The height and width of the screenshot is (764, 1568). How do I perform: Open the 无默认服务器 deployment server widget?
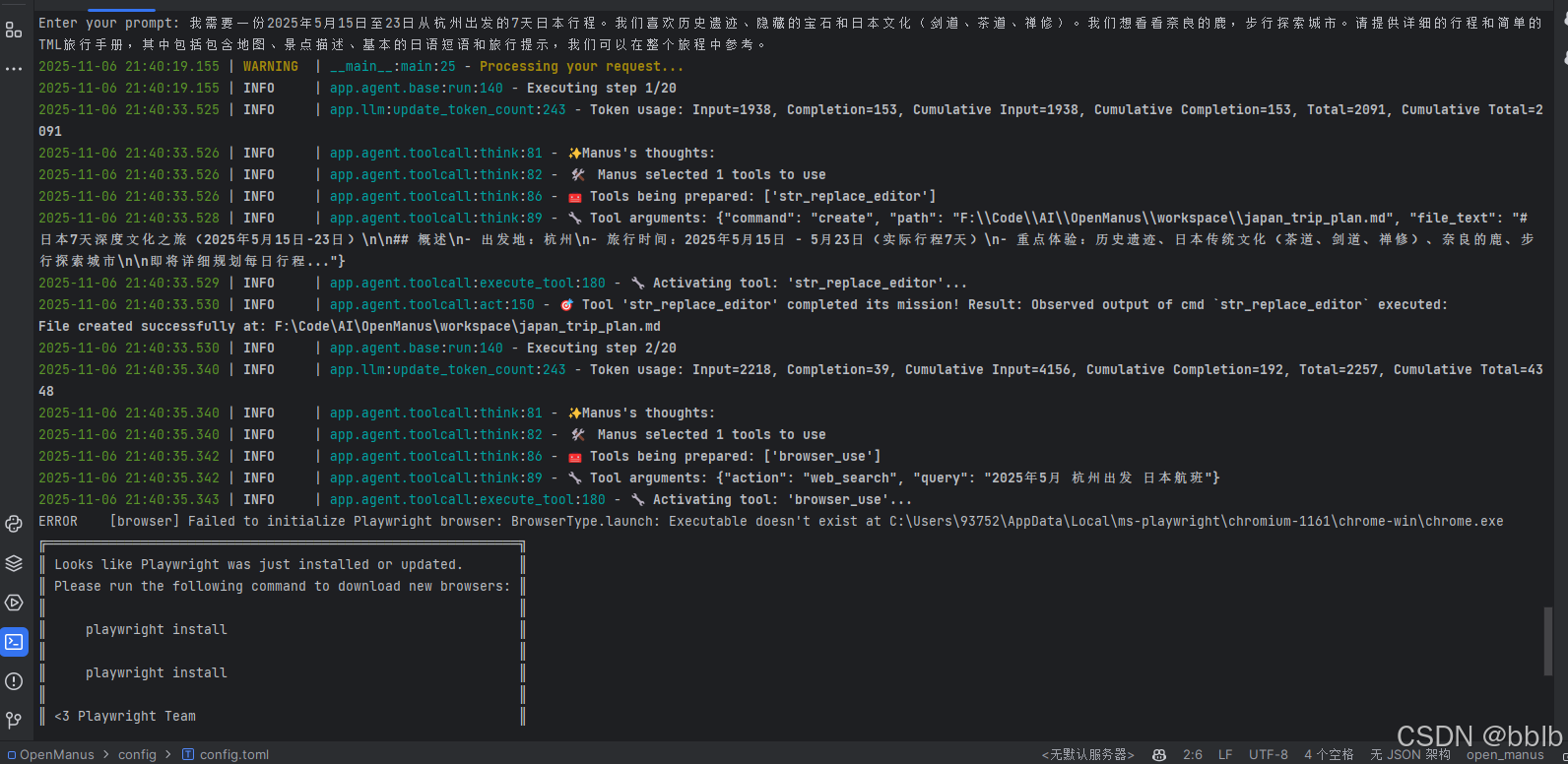point(1087,755)
